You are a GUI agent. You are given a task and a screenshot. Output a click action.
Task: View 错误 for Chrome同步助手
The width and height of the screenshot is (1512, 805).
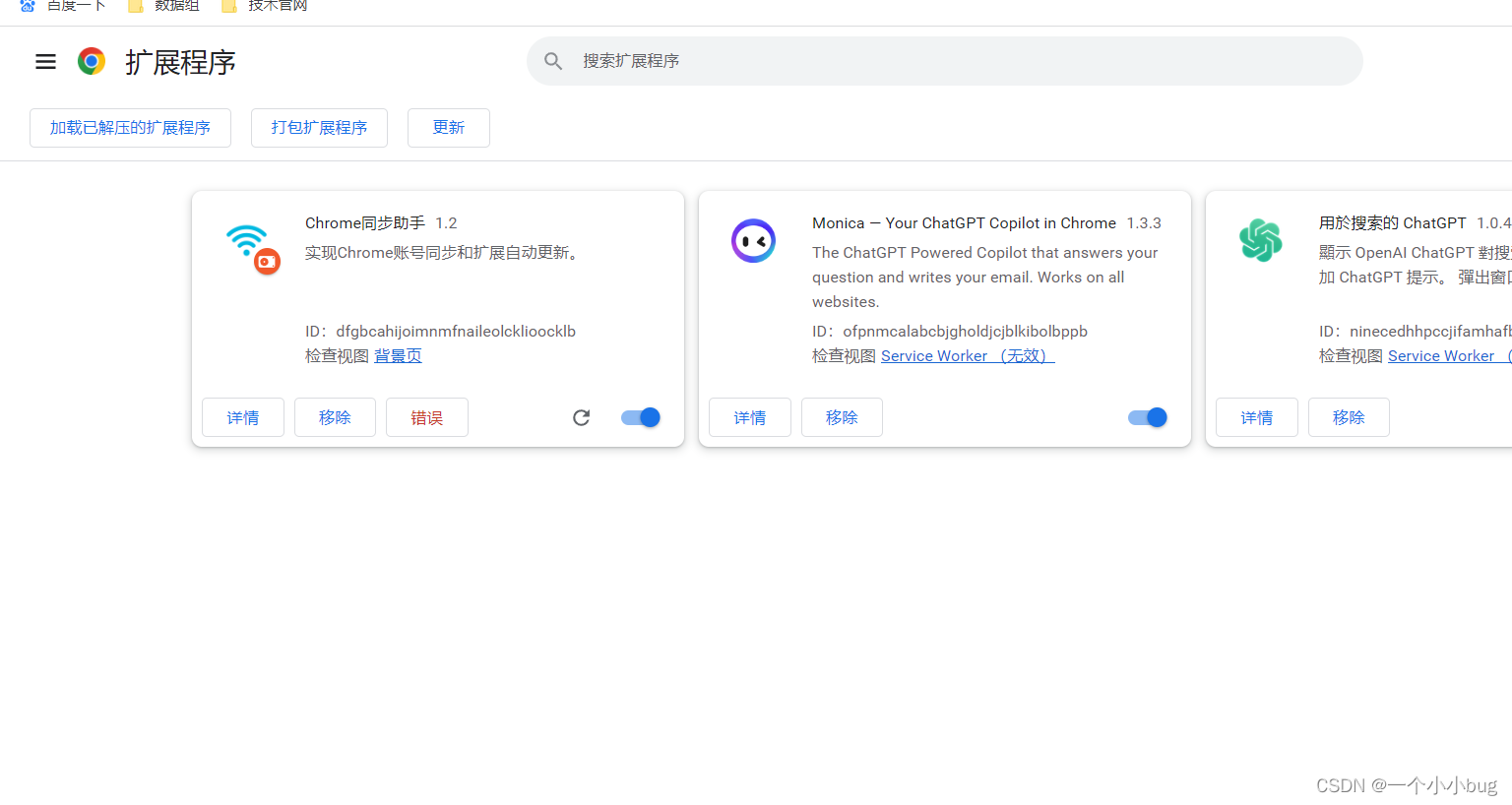click(426, 417)
